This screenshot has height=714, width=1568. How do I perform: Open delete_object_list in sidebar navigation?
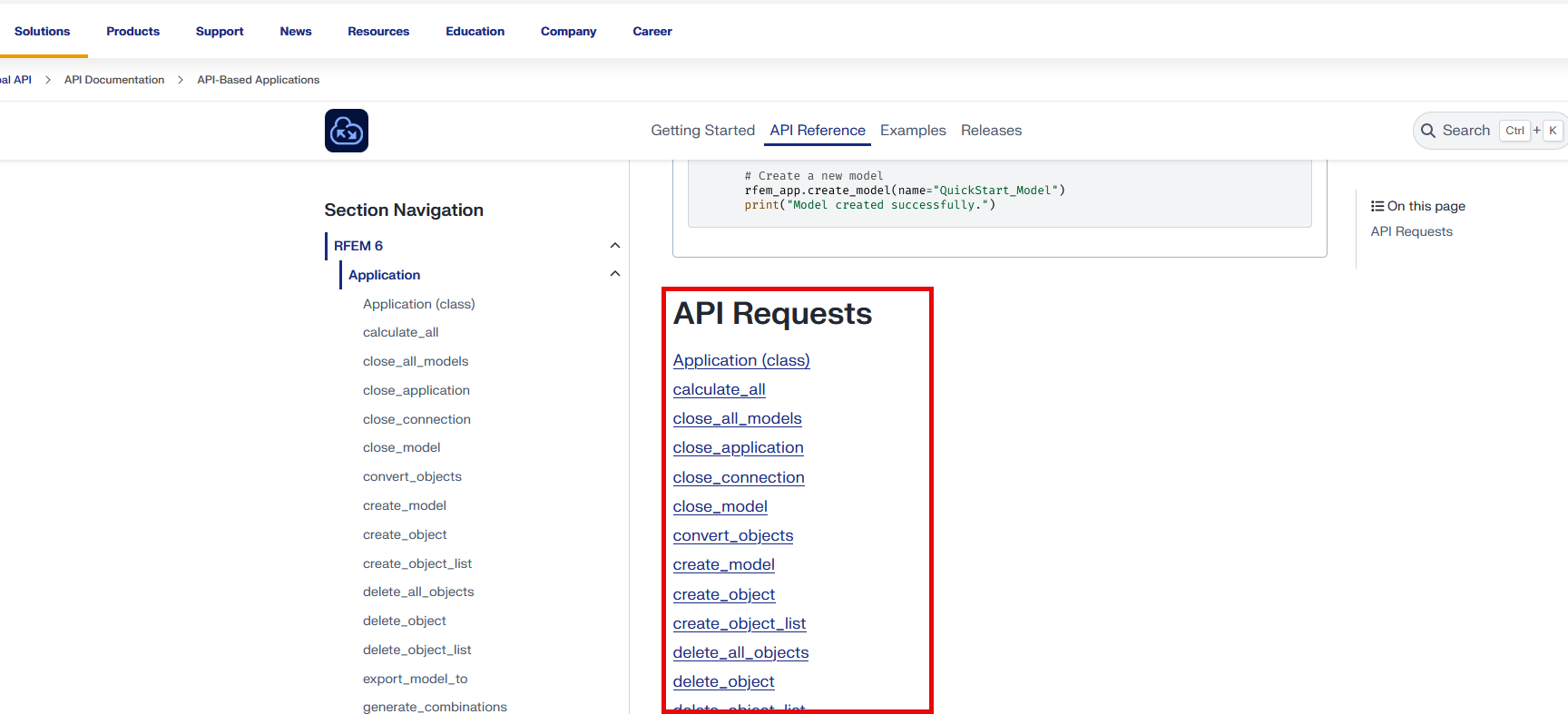417,650
